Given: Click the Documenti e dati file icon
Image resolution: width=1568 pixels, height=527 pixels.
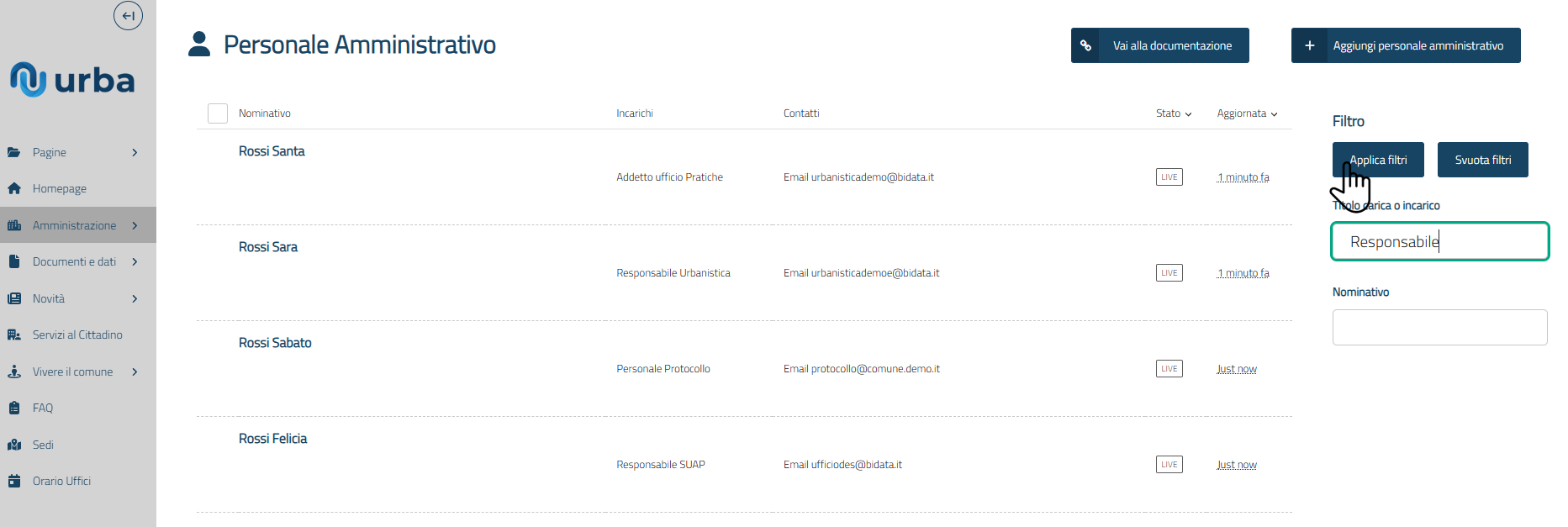Looking at the screenshot, I should pyautogui.click(x=14, y=261).
